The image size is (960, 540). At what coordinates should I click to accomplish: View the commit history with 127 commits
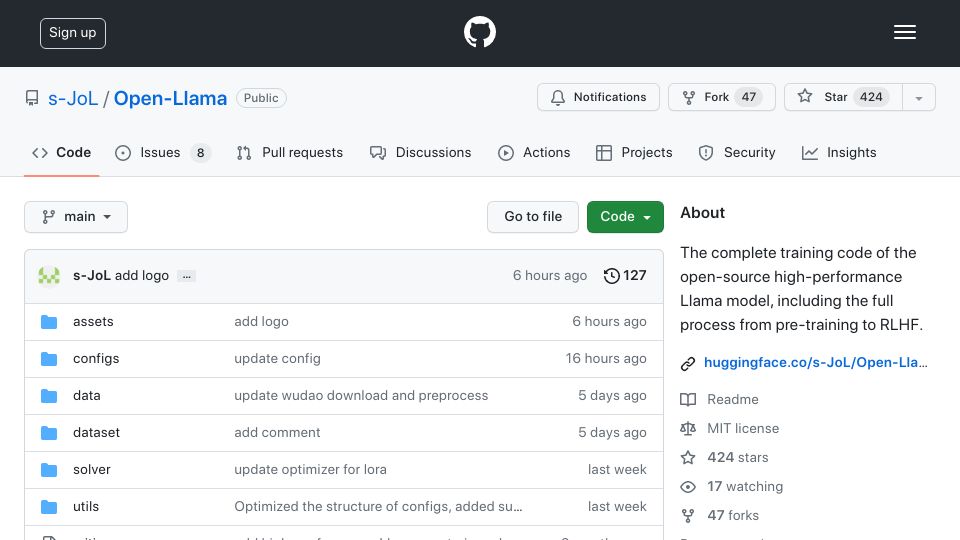624,276
